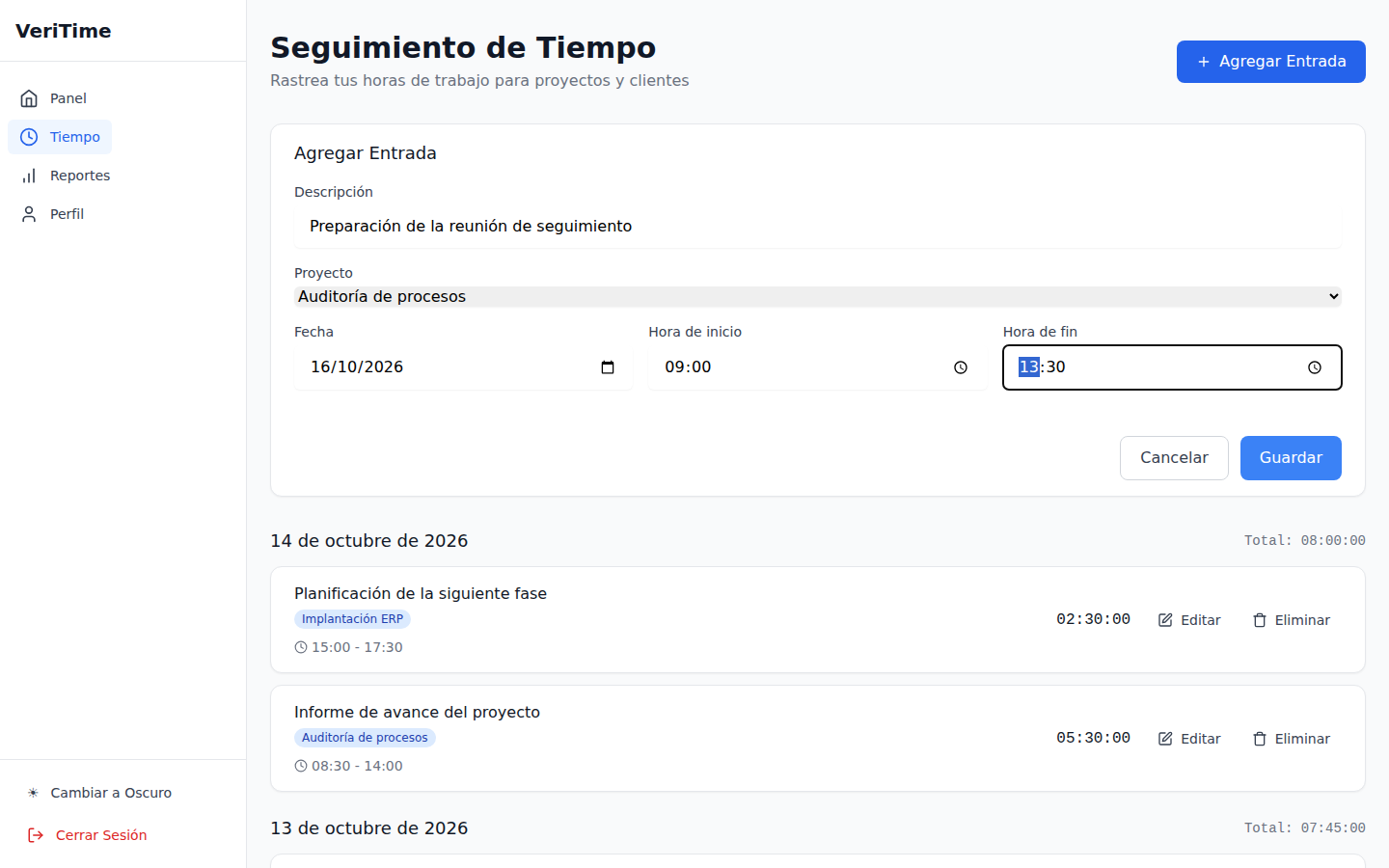Select Tiempo in the sidebar

click(60, 137)
